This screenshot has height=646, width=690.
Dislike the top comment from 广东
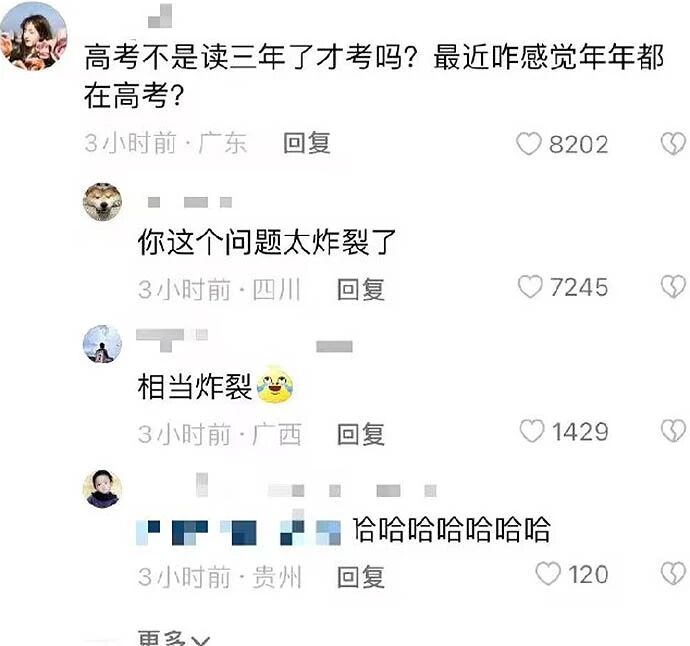pos(674,143)
